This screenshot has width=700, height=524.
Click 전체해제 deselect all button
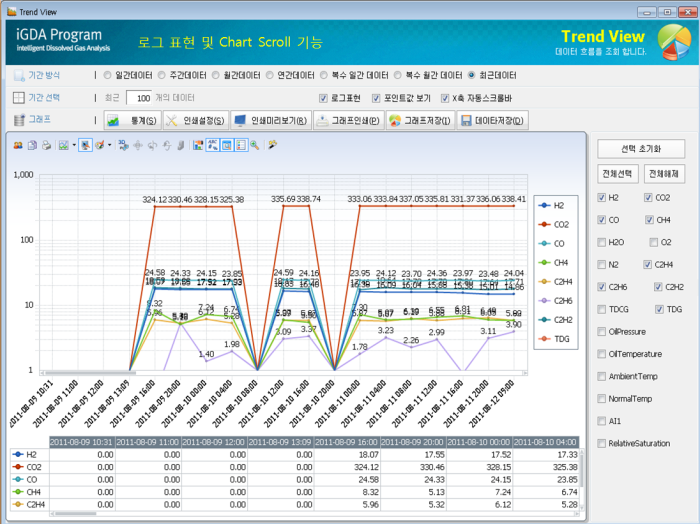coord(664,174)
